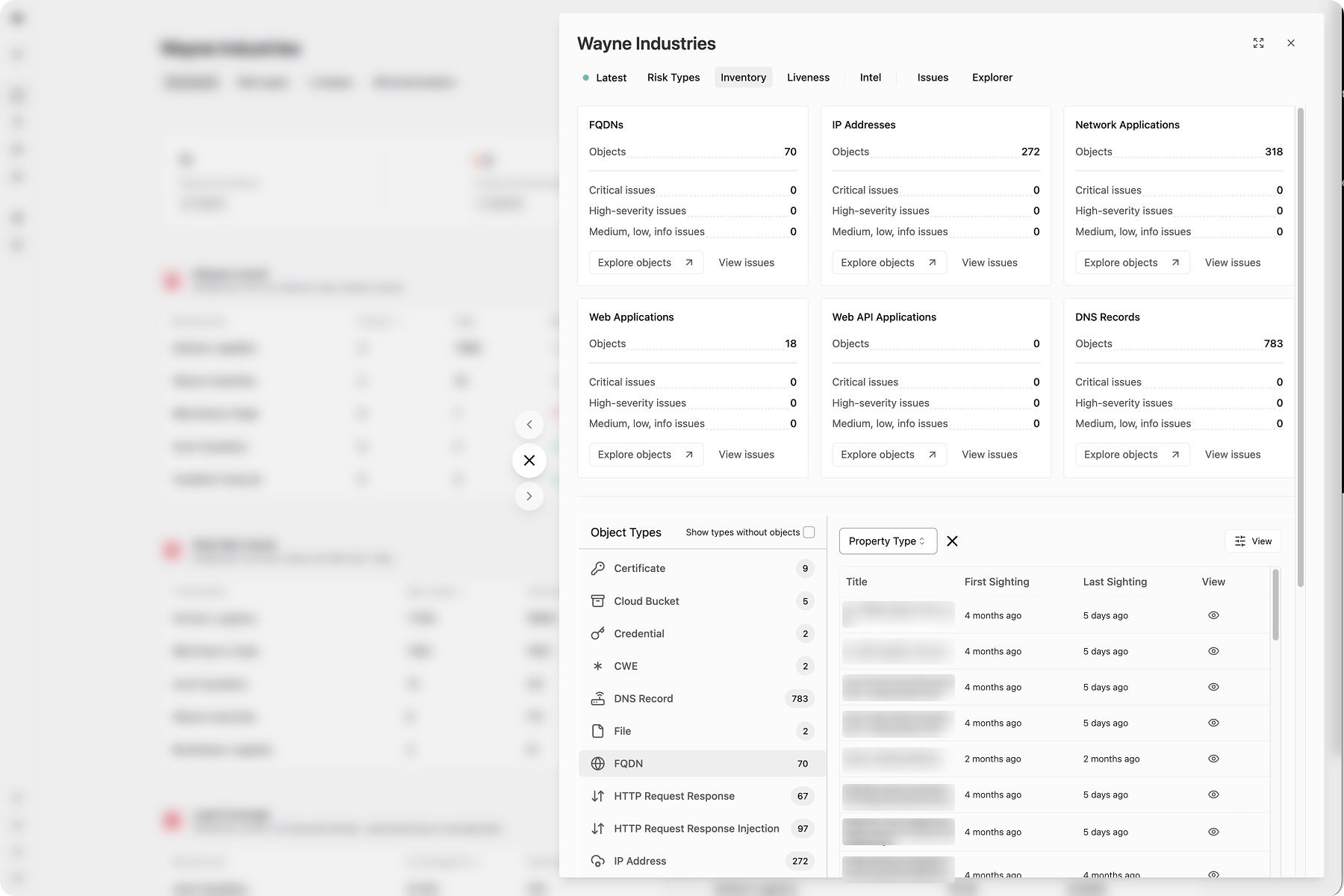Enable Show types without objects checkbox
1344x896 pixels.
click(809, 532)
